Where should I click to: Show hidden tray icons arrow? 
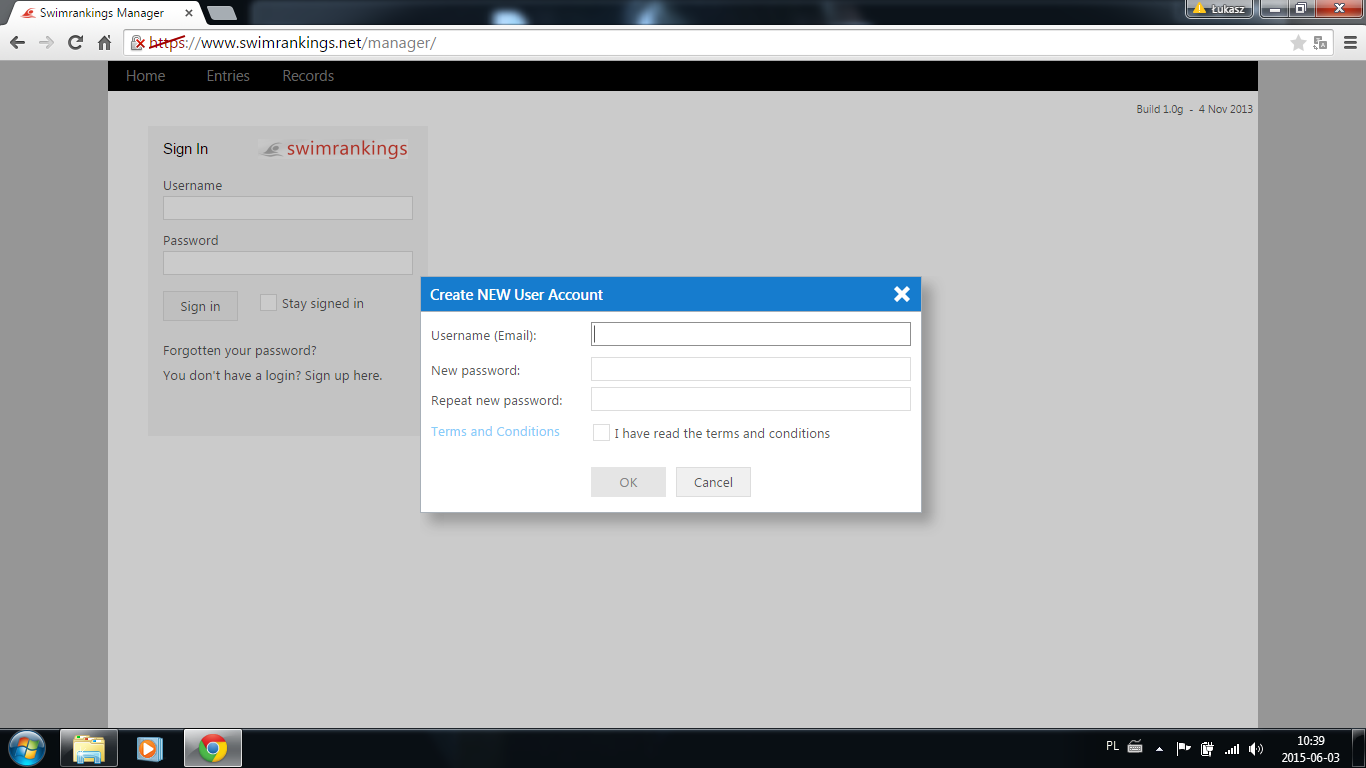(x=1159, y=748)
